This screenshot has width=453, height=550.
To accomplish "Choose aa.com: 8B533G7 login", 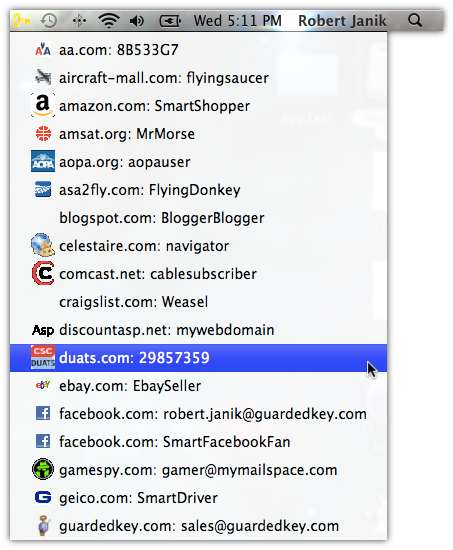I will 199,50.
